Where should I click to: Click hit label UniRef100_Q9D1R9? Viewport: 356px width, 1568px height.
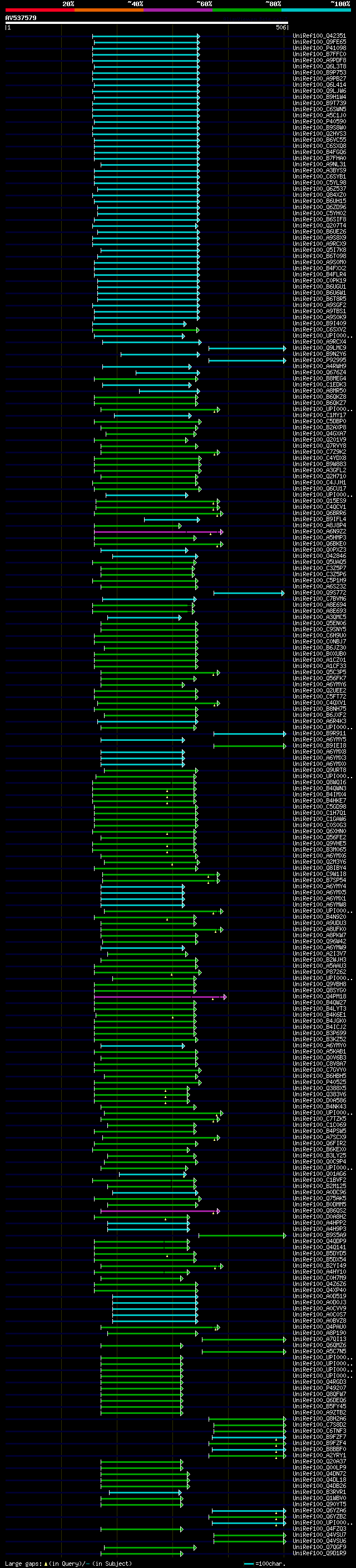click(x=319, y=1554)
